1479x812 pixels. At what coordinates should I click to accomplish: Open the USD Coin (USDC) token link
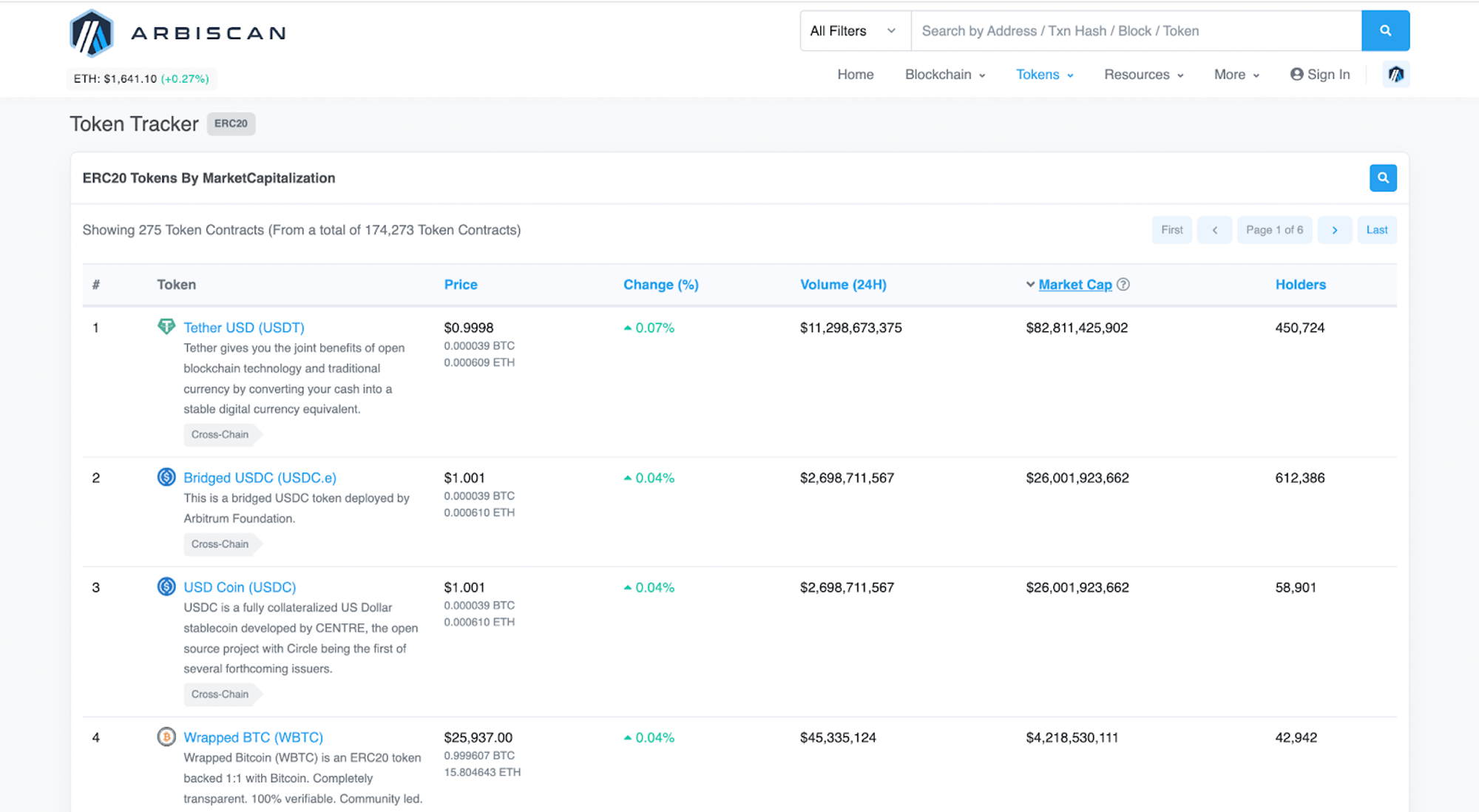tap(240, 587)
